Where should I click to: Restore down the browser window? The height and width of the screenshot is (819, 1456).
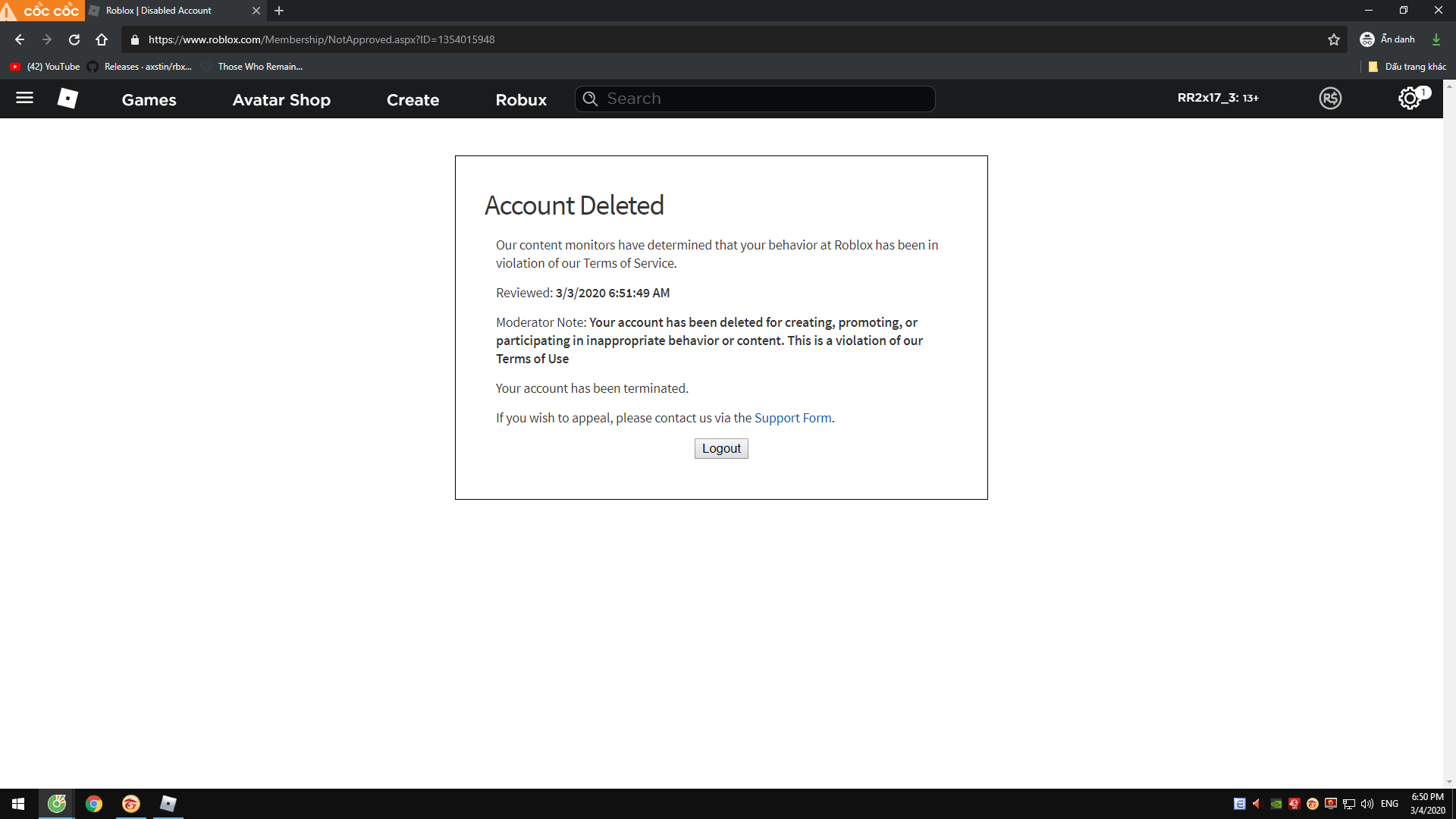(x=1404, y=11)
